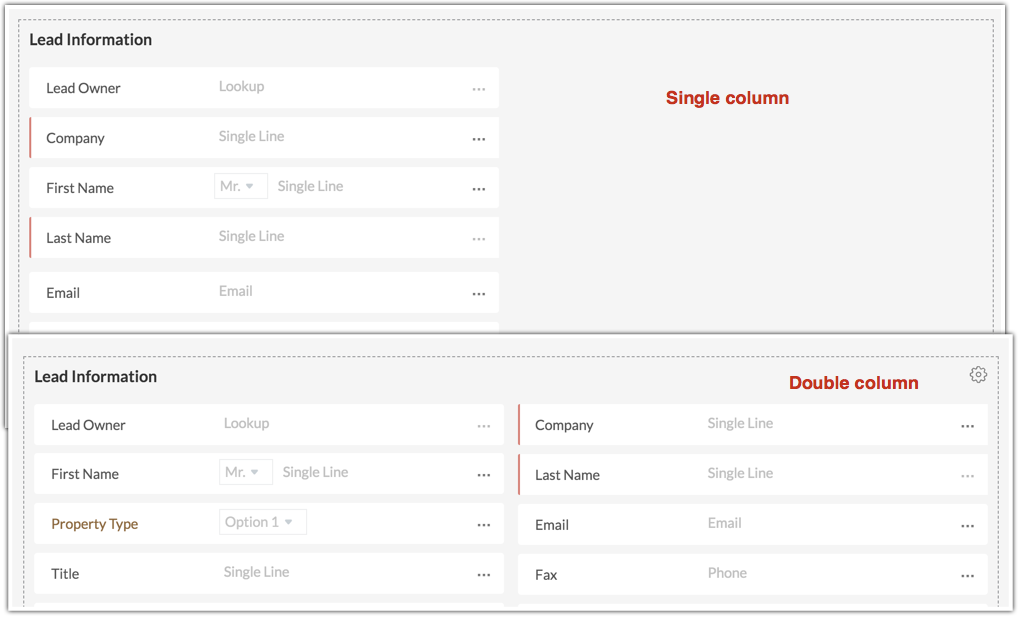Viewport: 1027px width, 620px height.
Task: Click the Single Line field of Company in single column layout
Action: click(x=252, y=136)
